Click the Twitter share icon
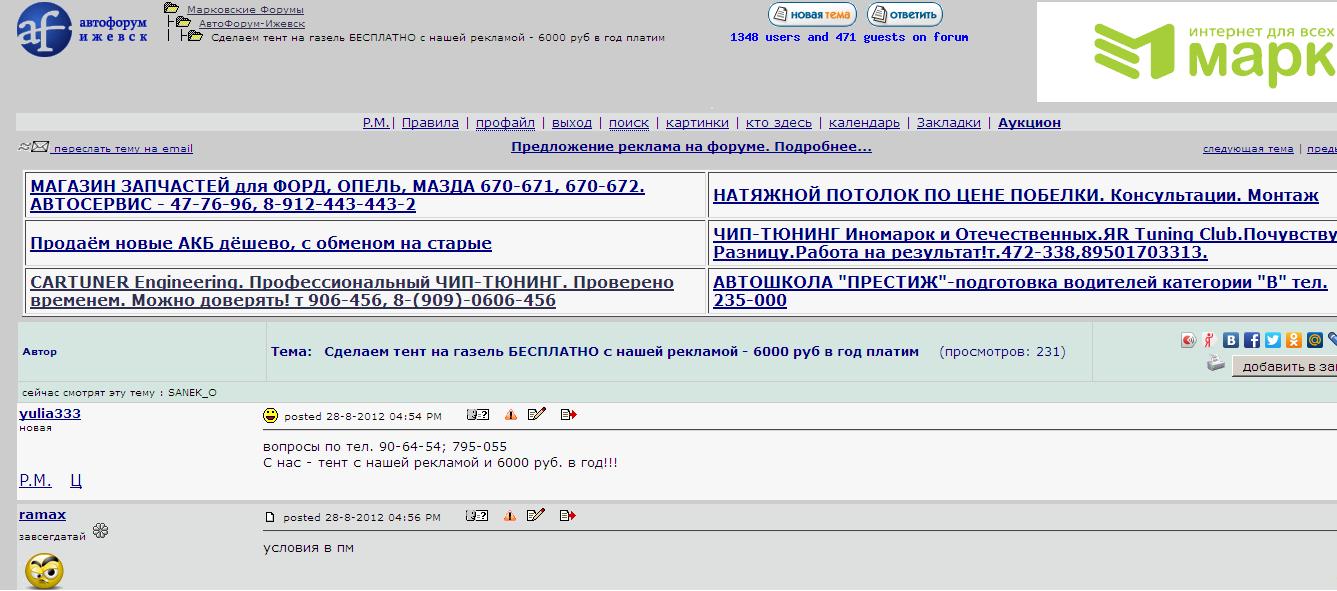This screenshot has height=591, width=1337. (x=1272, y=340)
